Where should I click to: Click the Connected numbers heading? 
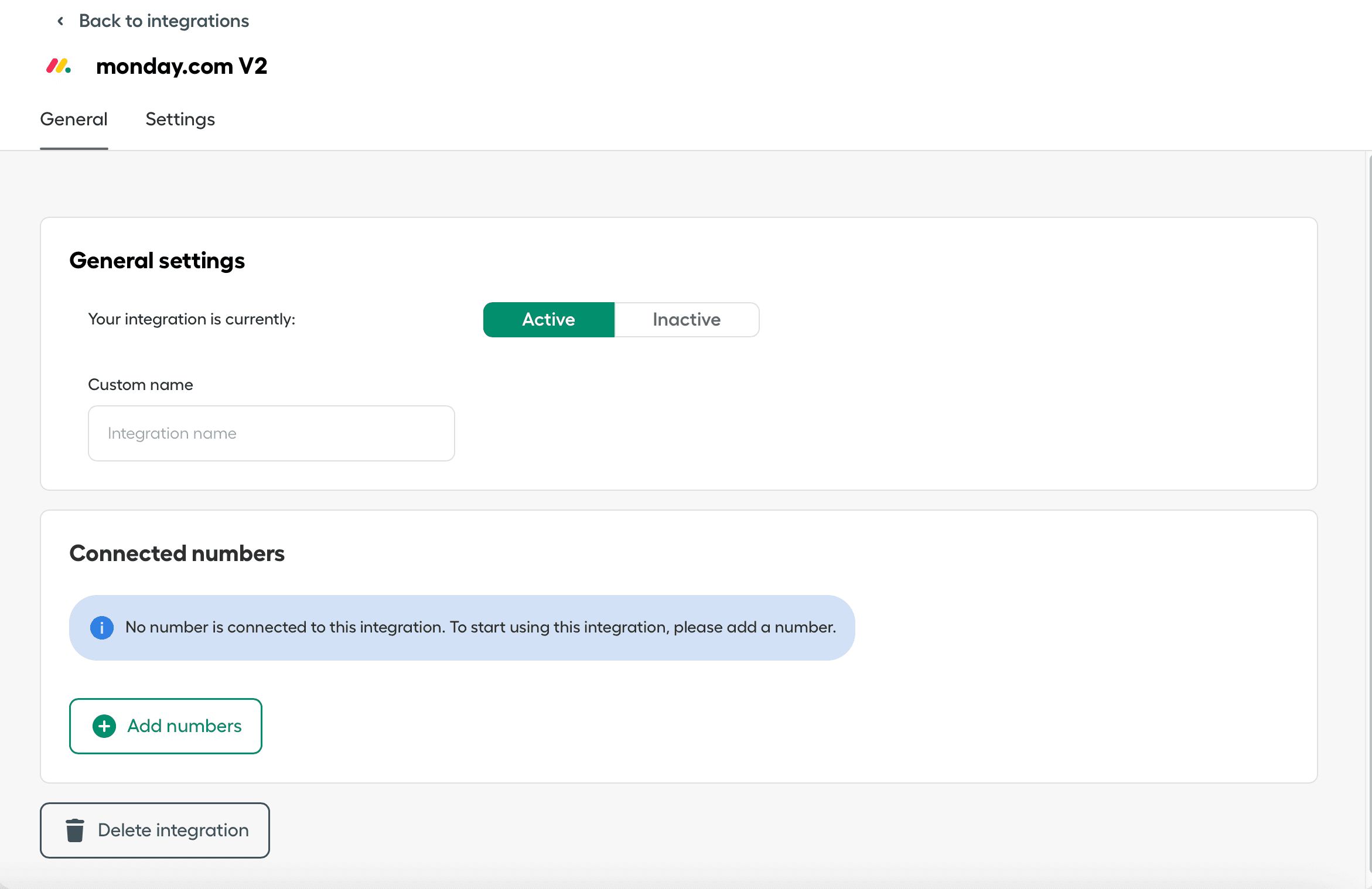tap(177, 553)
